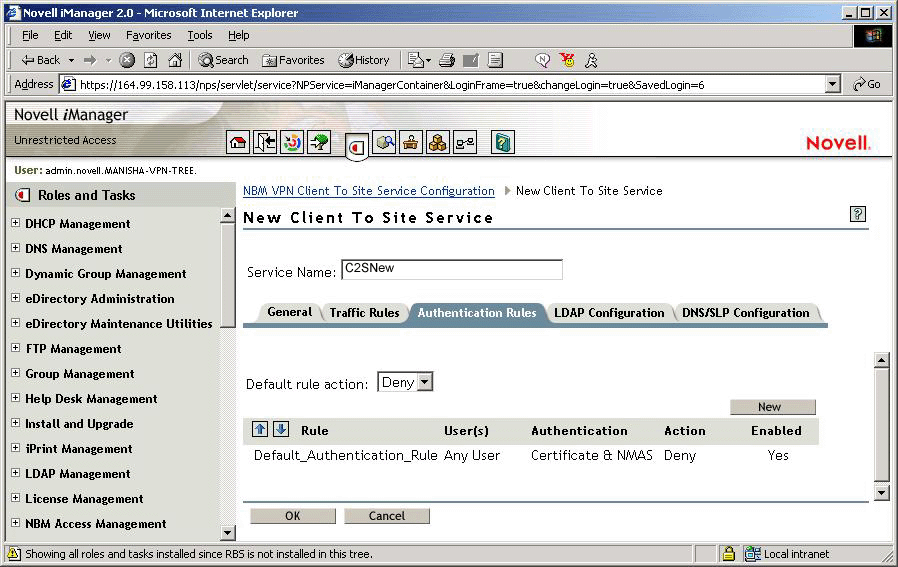This screenshot has height=567, width=898.
Task: Expand FTP Management role
Action: click(15, 348)
